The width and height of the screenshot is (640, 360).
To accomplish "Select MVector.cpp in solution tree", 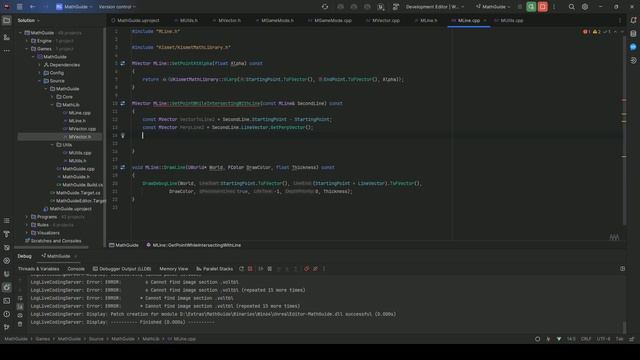I will coord(82,129).
